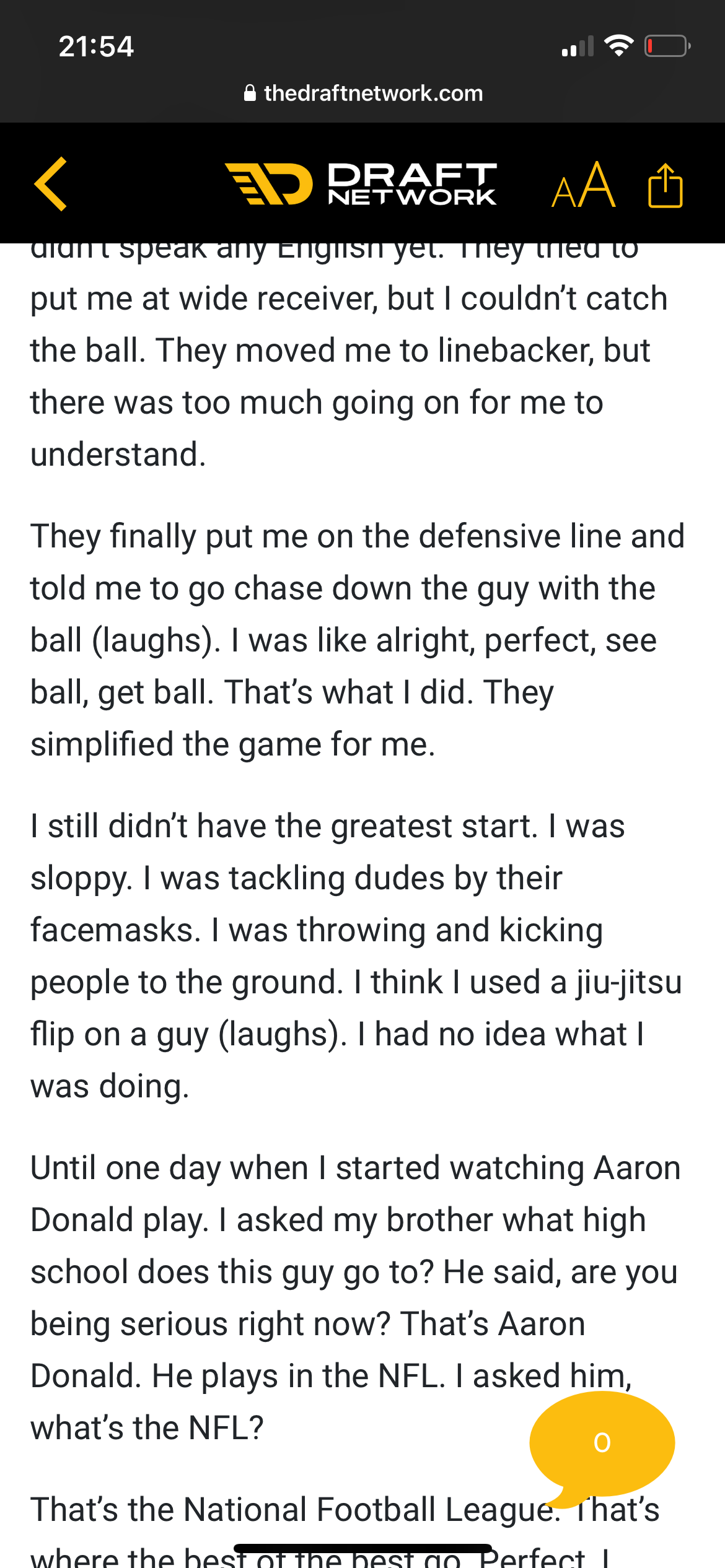Screen dimensions: 725x1568
Task: Tap the 21:54 clock in status bar
Action: tap(96, 46)
